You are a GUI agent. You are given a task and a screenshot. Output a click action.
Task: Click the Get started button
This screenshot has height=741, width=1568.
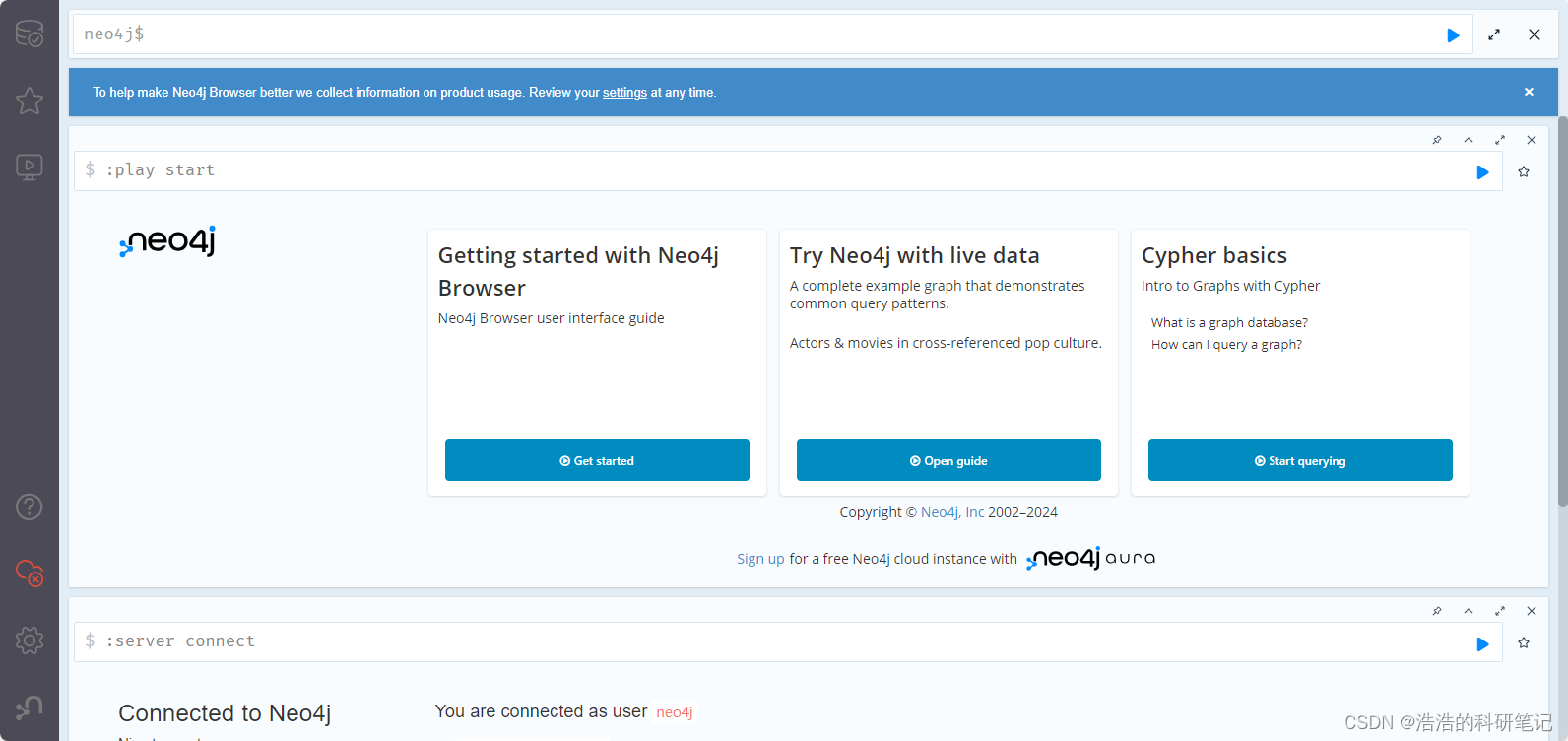(597, 460)
